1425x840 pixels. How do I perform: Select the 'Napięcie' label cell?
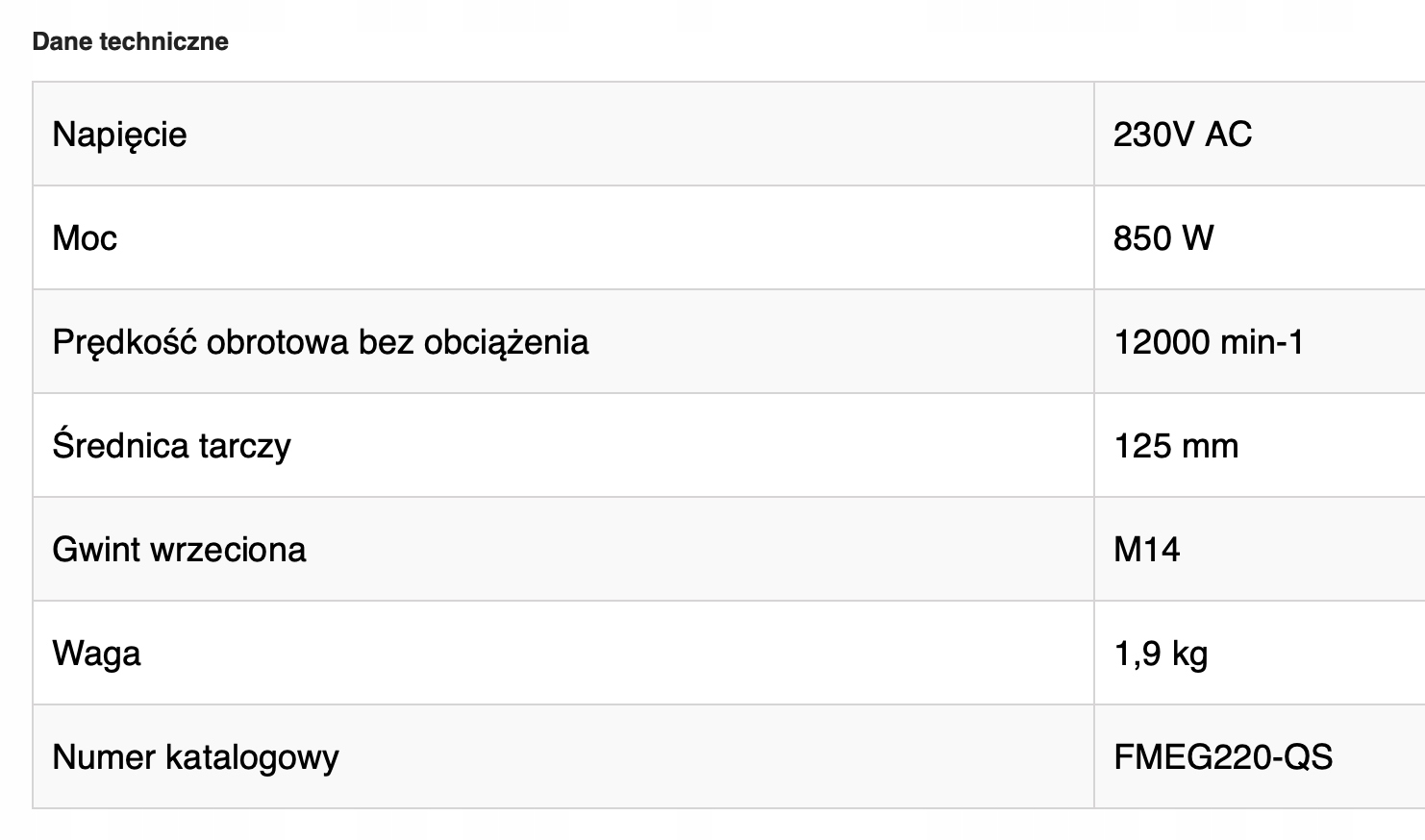pos(119,134)
